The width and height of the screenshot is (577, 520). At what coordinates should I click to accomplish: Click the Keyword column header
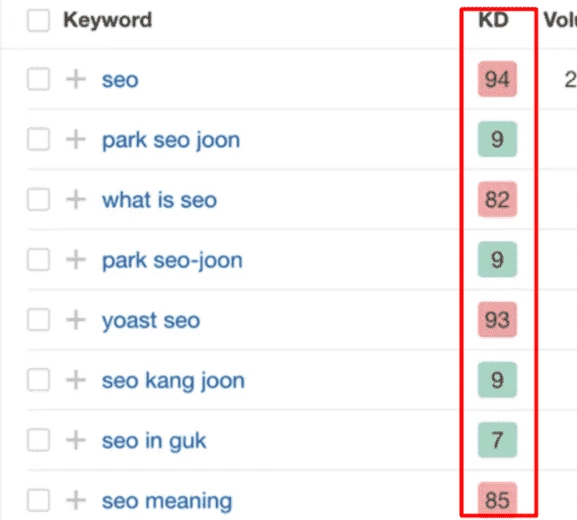click(107, 20)
